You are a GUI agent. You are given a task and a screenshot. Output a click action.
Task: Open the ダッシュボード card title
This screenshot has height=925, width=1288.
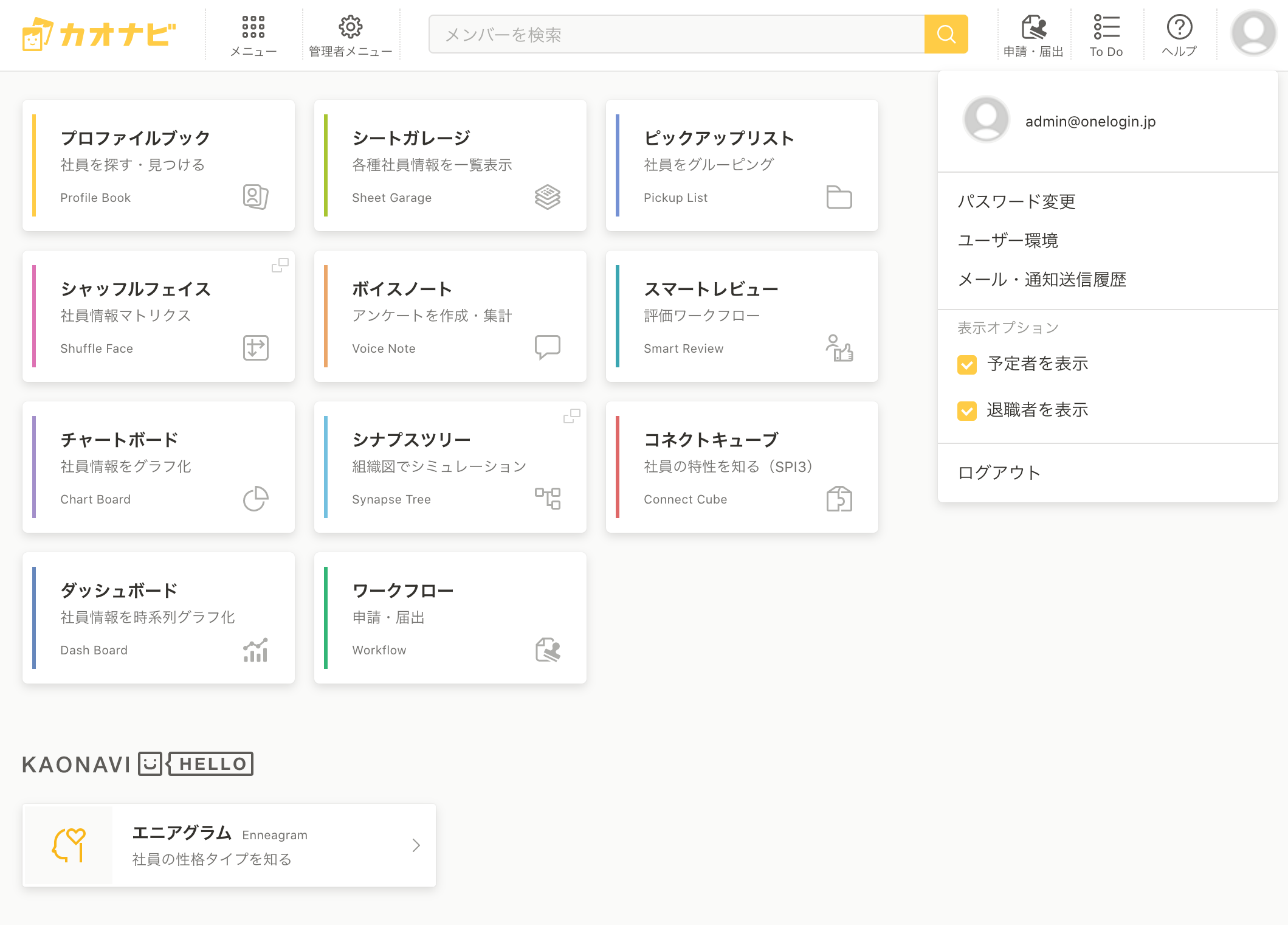(x=119, y=591)
